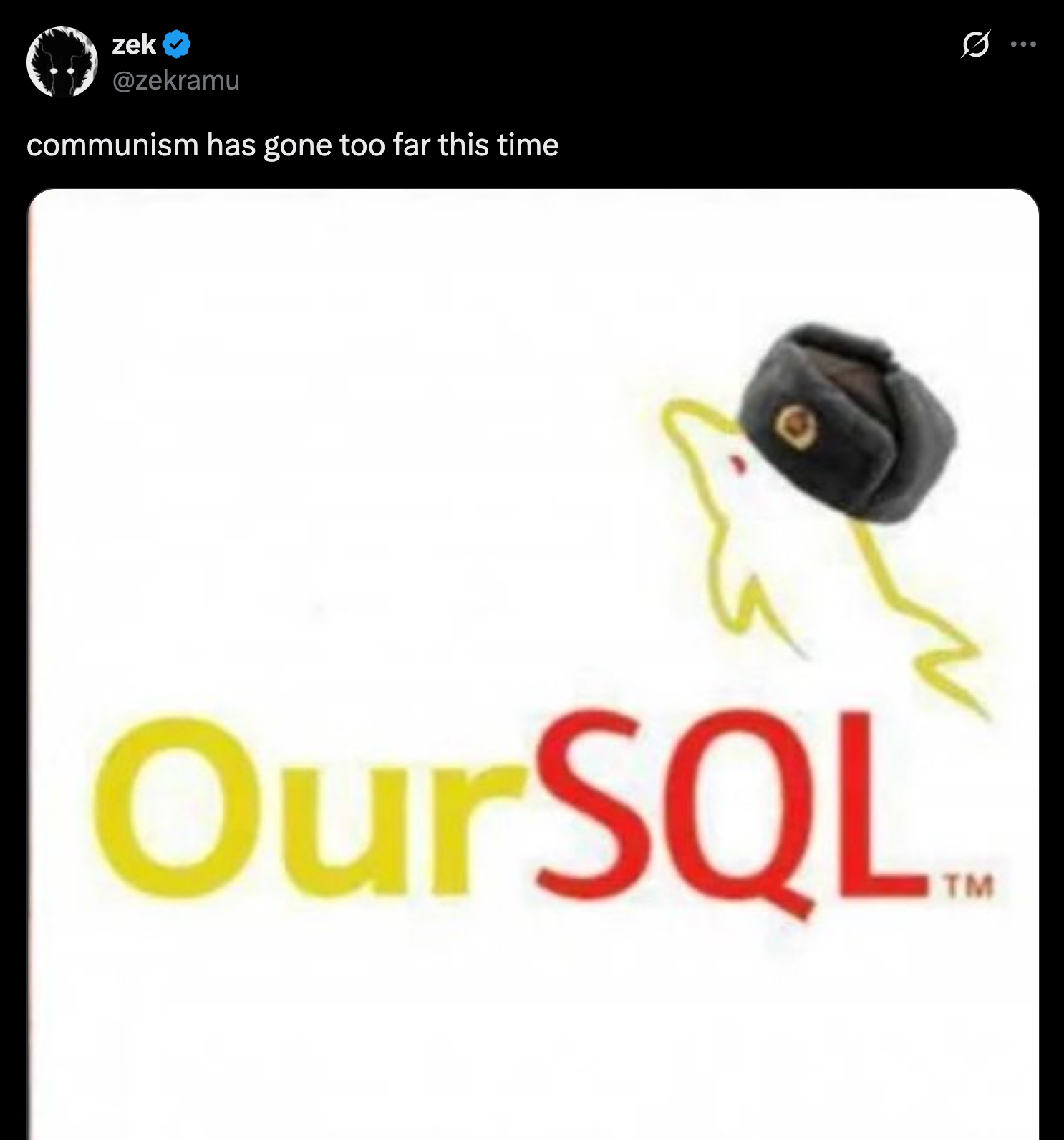
Task: Click the ushanka hat on the dolphin
Action: 848,422
